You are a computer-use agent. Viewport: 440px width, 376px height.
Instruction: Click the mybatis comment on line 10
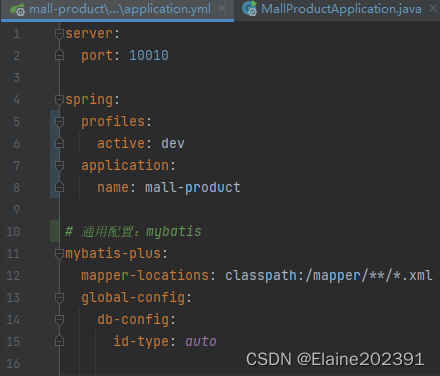[133, 231]
